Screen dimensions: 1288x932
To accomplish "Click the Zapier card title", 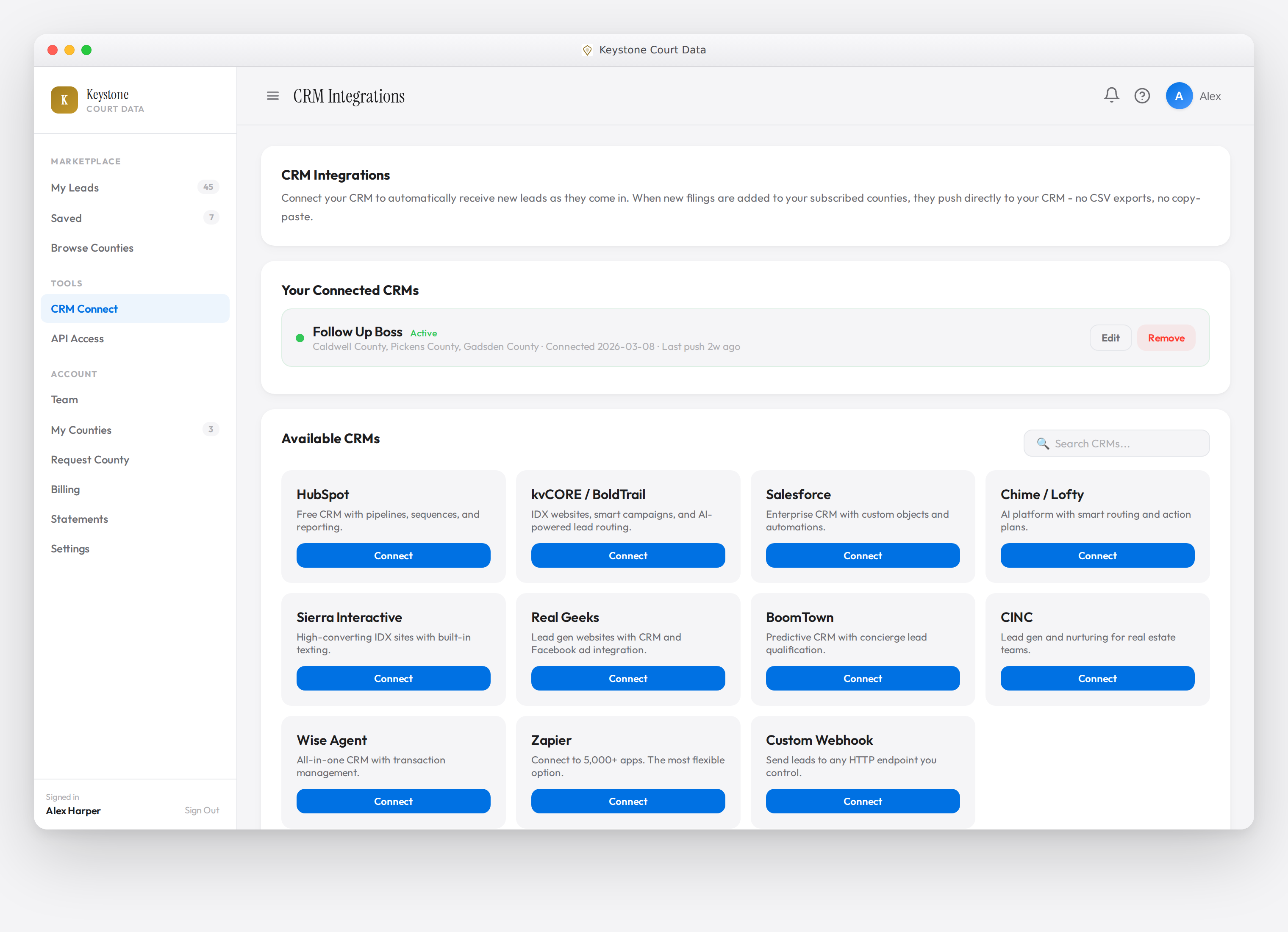I will click(551, 741).
